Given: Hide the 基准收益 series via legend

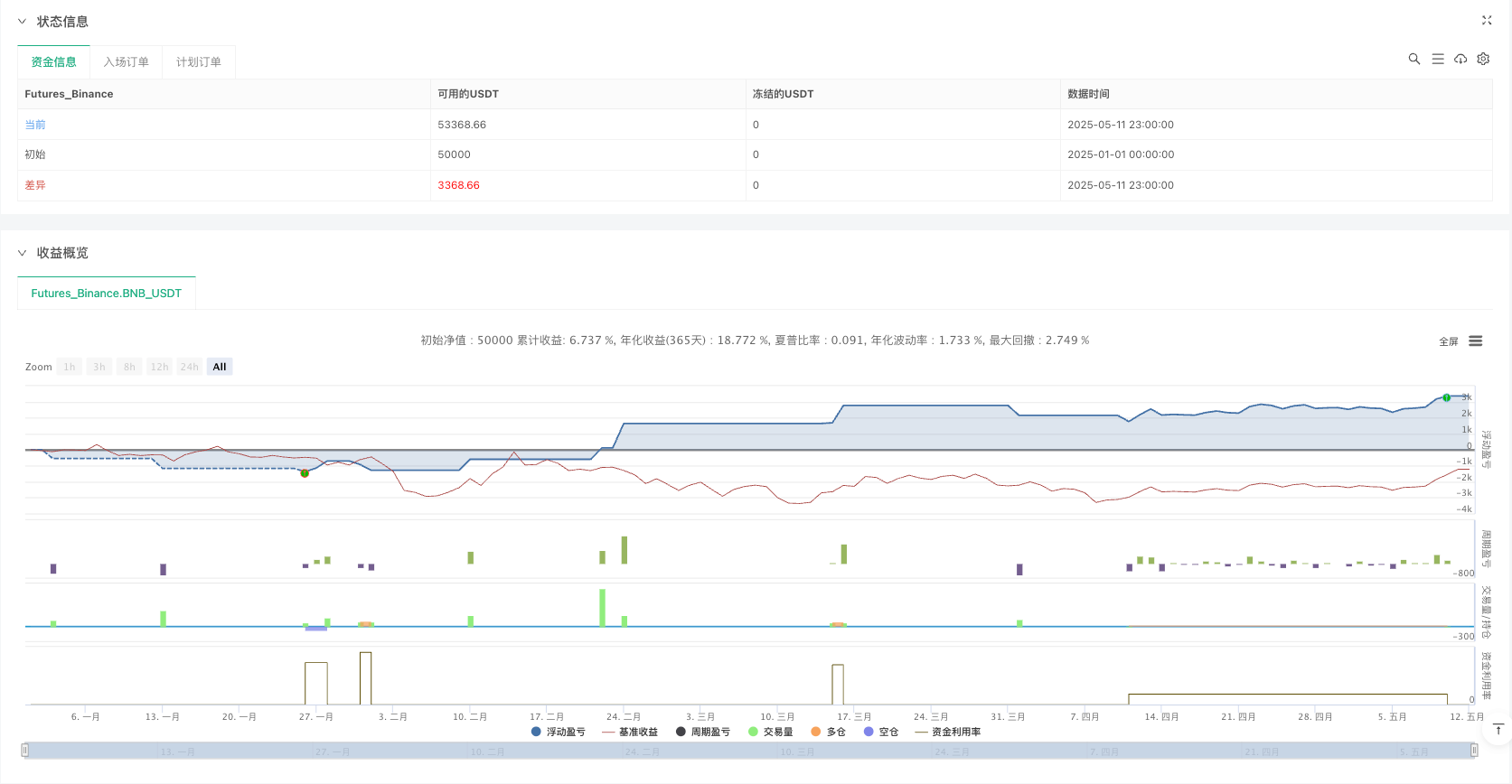Looking at the screenshot, I should [x=630, y=732].
